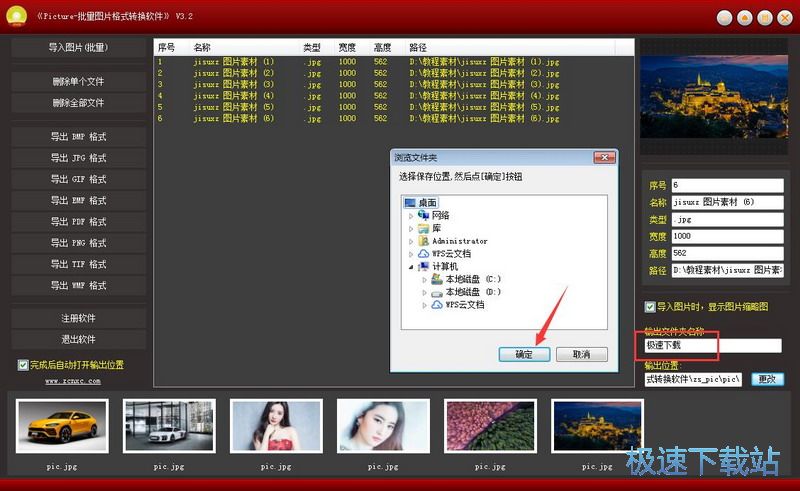800x491 pixels.
Task: Expand the WPS云文档 node under 桌面
Action: pos(411,254)
